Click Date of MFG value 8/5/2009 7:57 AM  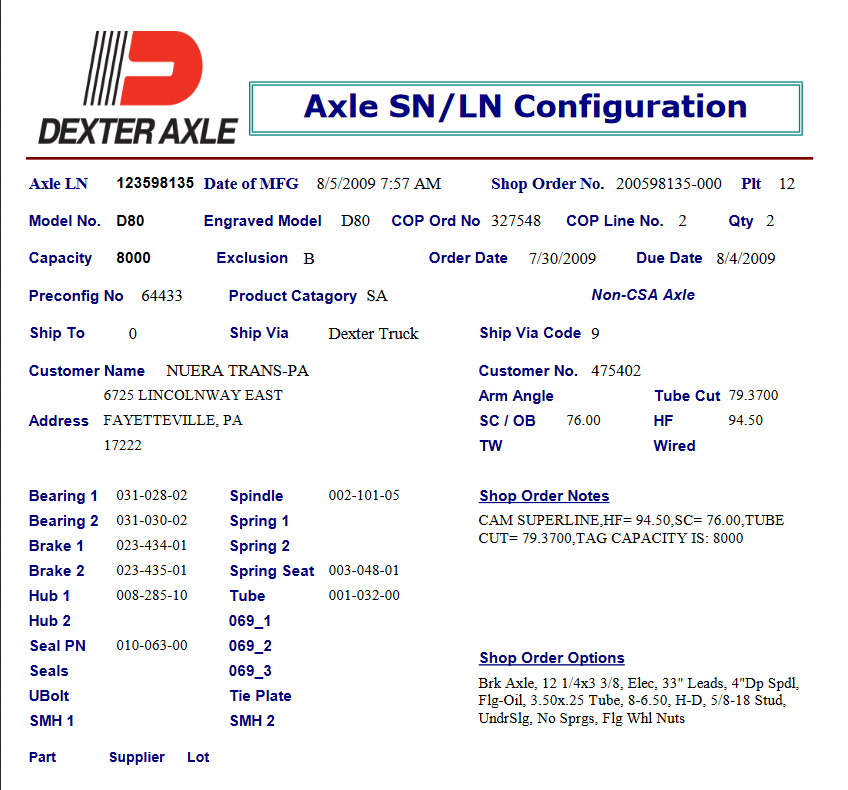(379, 184)
